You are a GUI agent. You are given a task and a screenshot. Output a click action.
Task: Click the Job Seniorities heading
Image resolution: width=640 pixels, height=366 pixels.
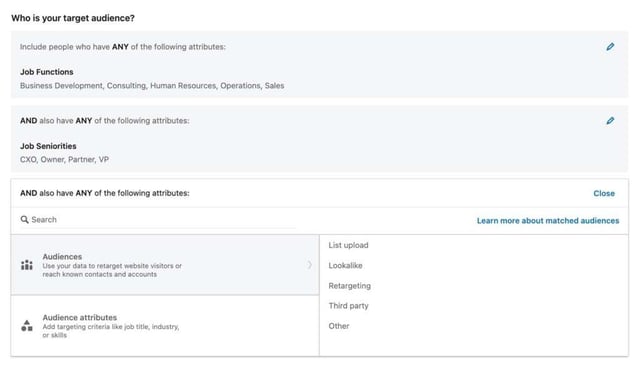[x=48, y=146]
